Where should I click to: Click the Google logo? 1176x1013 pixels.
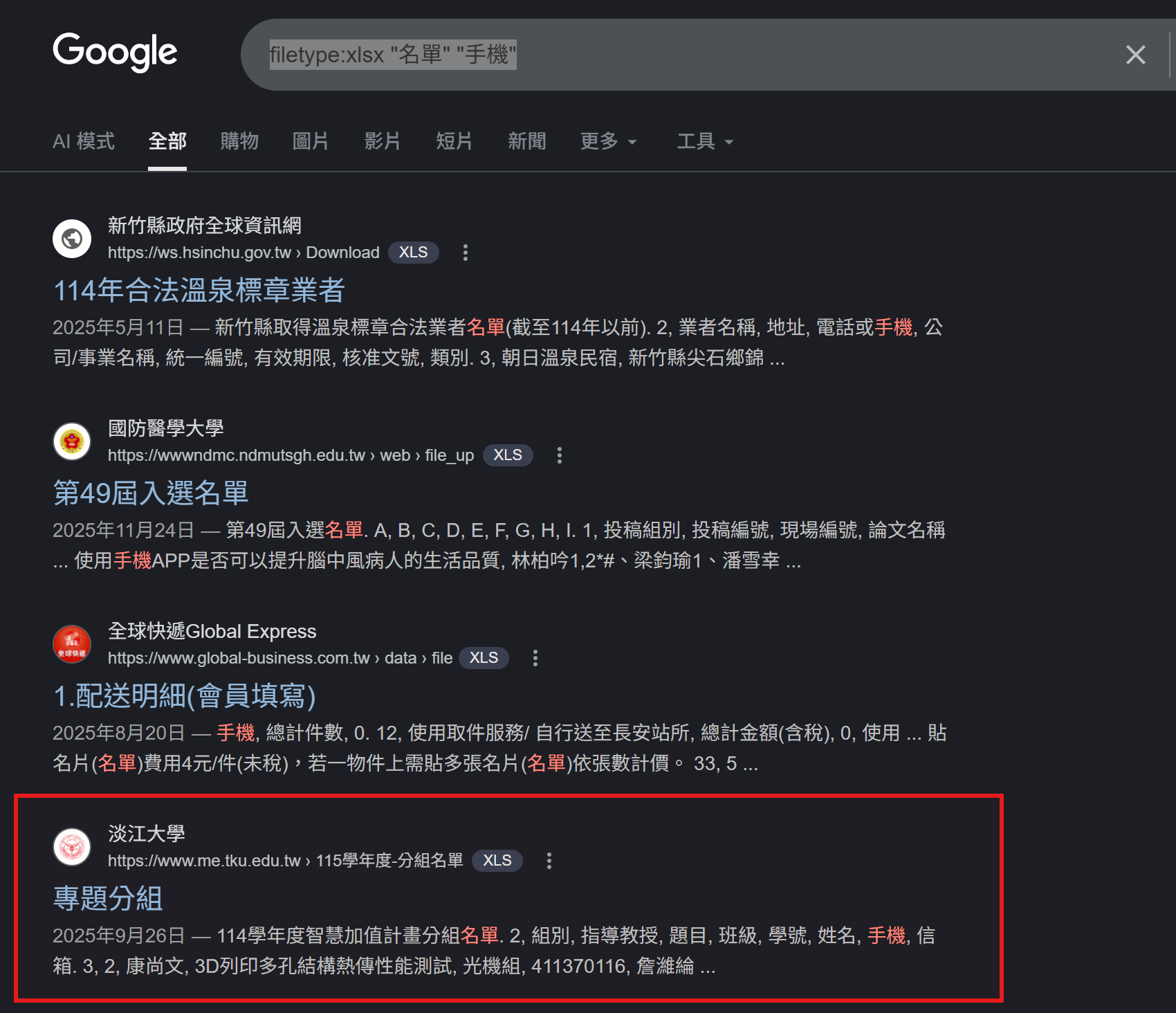115,53
